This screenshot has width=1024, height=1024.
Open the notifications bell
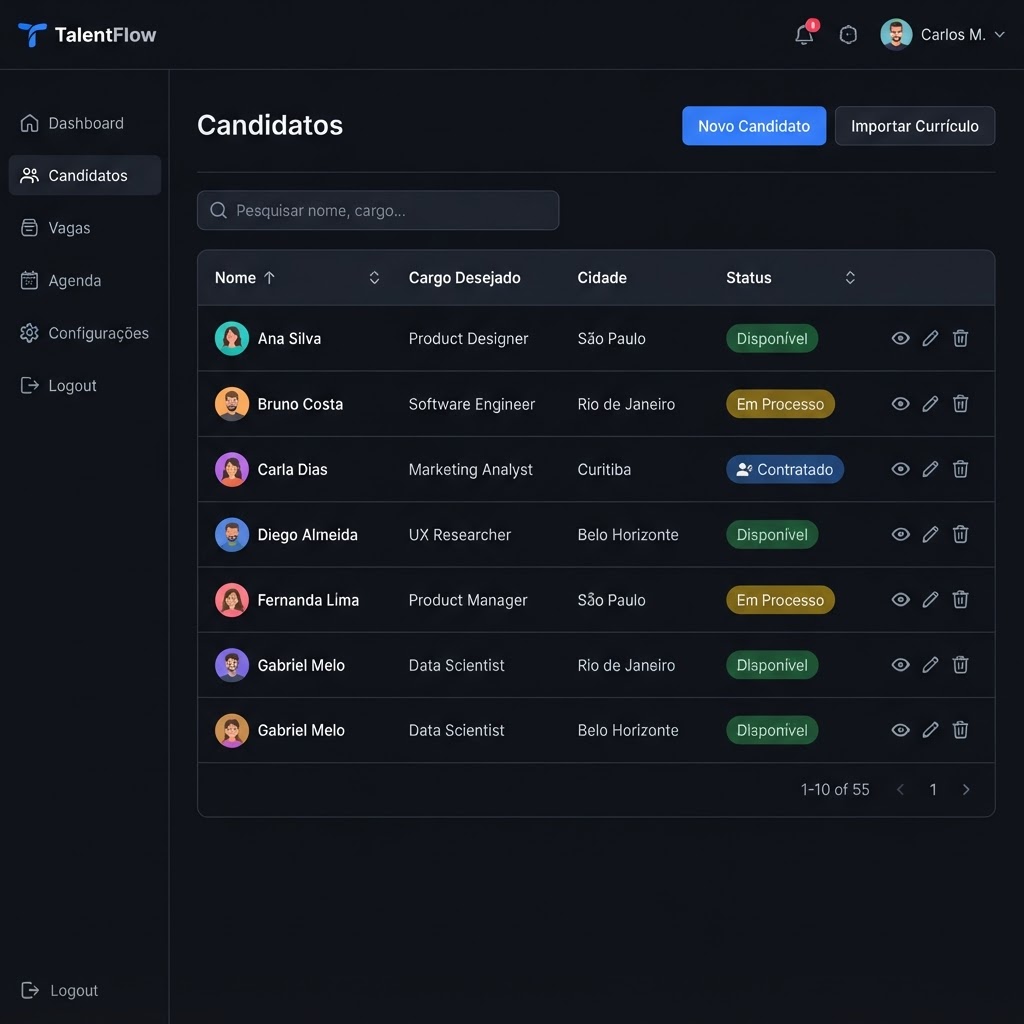coord(804,35)
